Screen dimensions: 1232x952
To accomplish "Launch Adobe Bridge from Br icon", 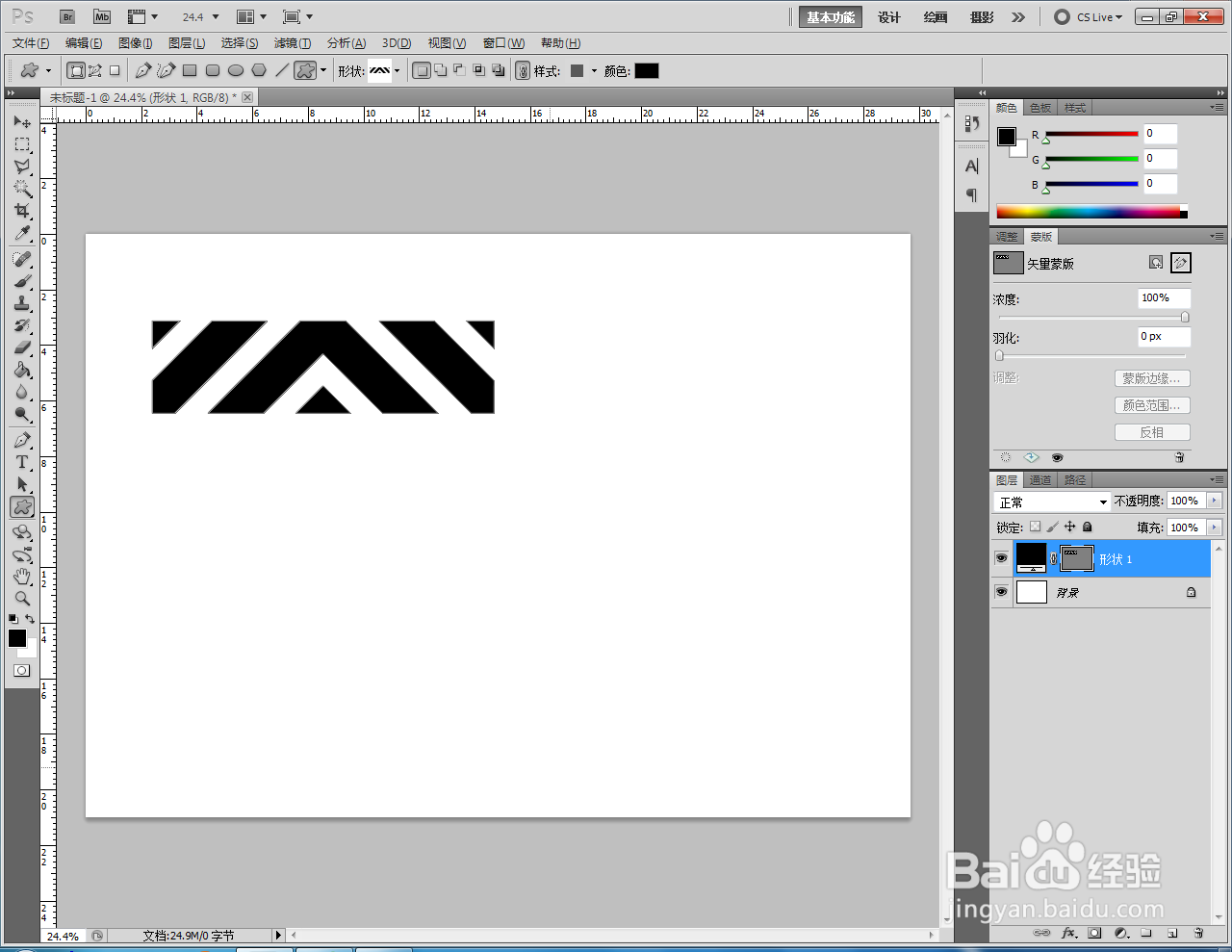I will [67, 17].
